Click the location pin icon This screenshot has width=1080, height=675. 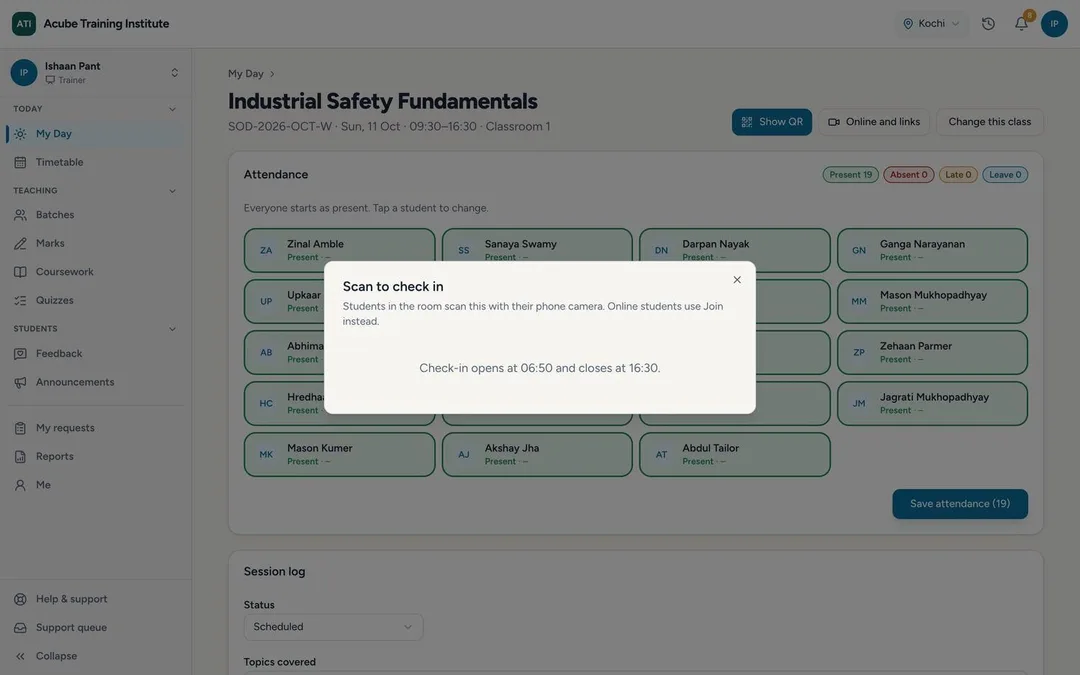click(908, 24)
